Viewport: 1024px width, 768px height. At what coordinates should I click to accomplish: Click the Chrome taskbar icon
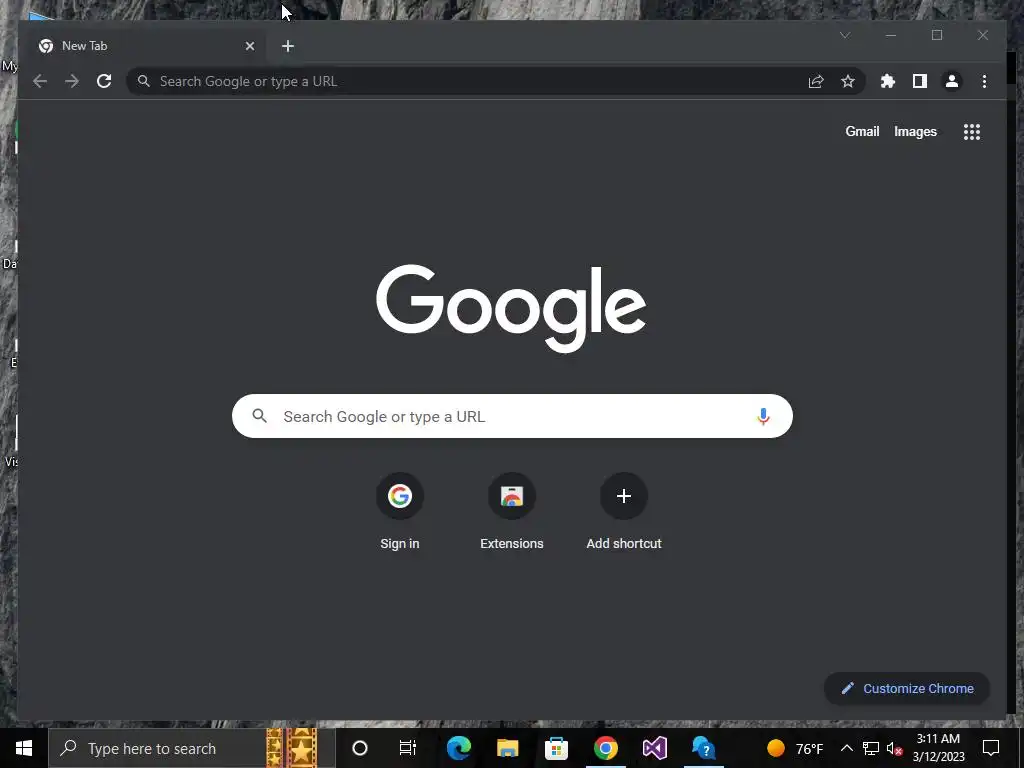(605, 748)
